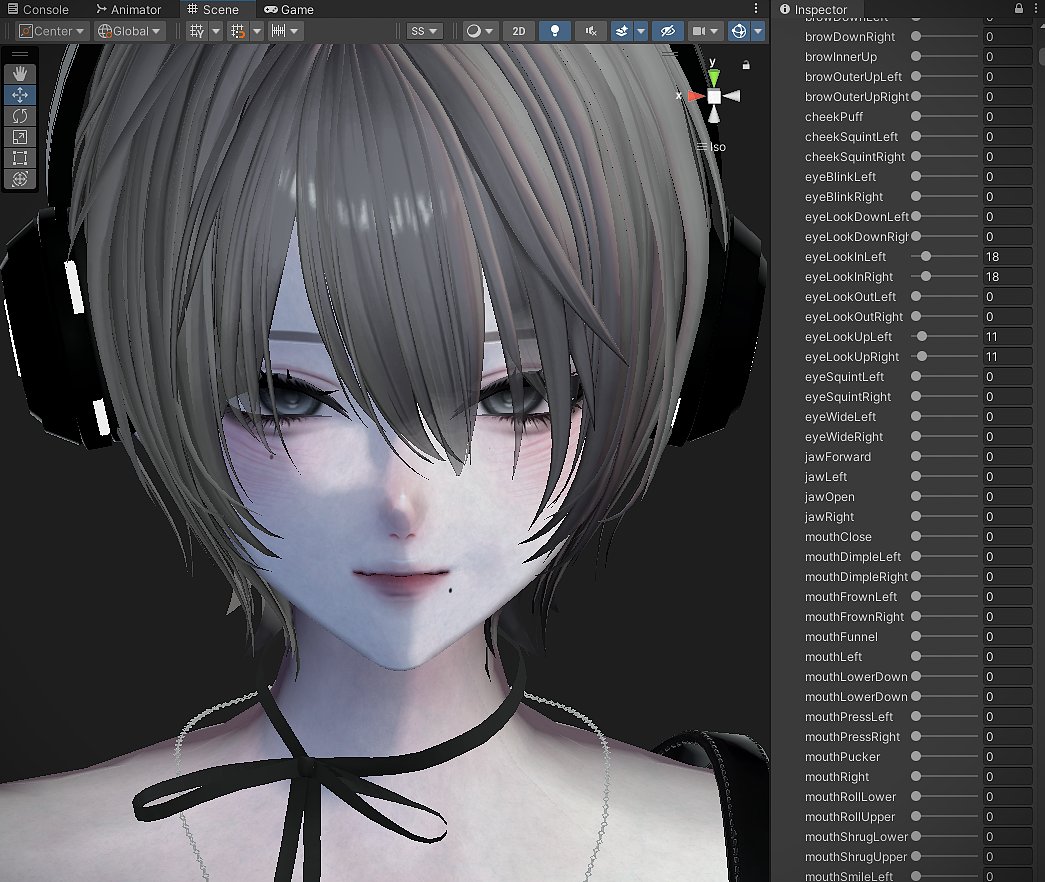Viewport: 1045px width, 882px height.
Task: Click the jawForward label
Action: click(838, 457)
